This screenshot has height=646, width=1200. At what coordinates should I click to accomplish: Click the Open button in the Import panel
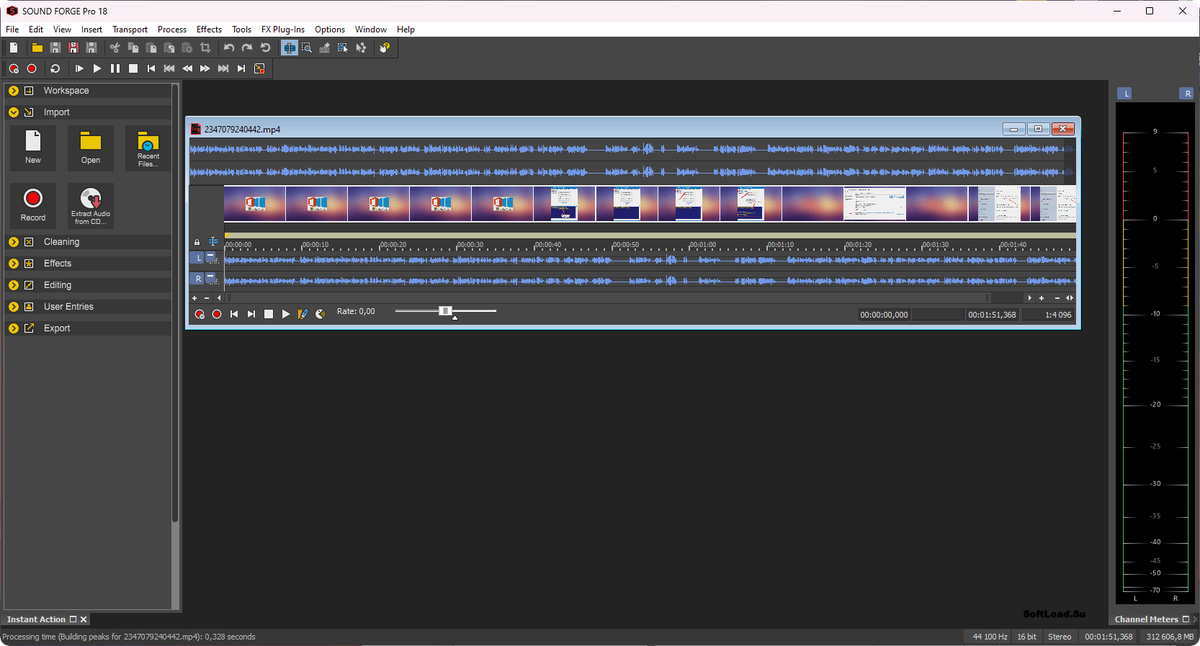(91, 147)
